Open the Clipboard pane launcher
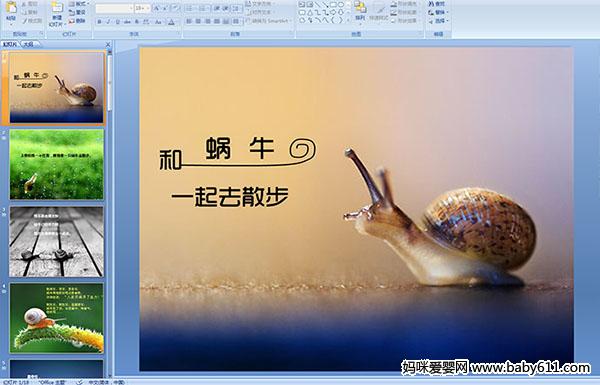The height and width of the screenshot is (385, 600). pyautogui.click(x=41, y=34)
